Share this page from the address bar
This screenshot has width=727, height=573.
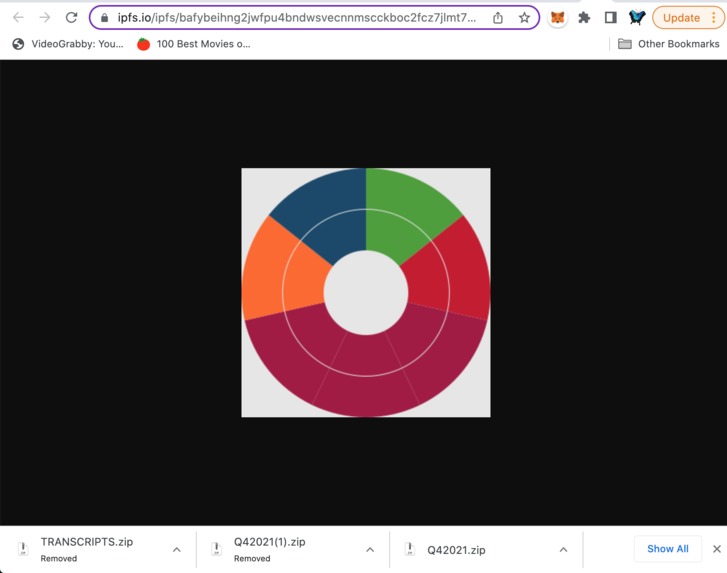click(497, 18)
